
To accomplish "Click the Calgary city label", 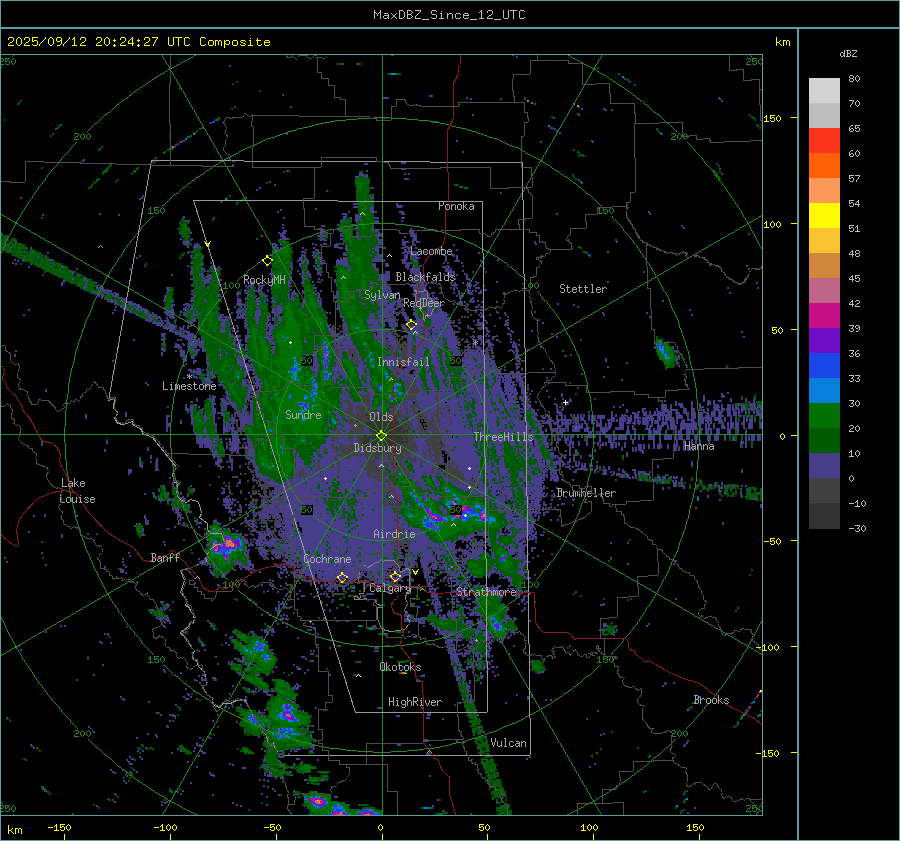I will (x=390, y=588).
